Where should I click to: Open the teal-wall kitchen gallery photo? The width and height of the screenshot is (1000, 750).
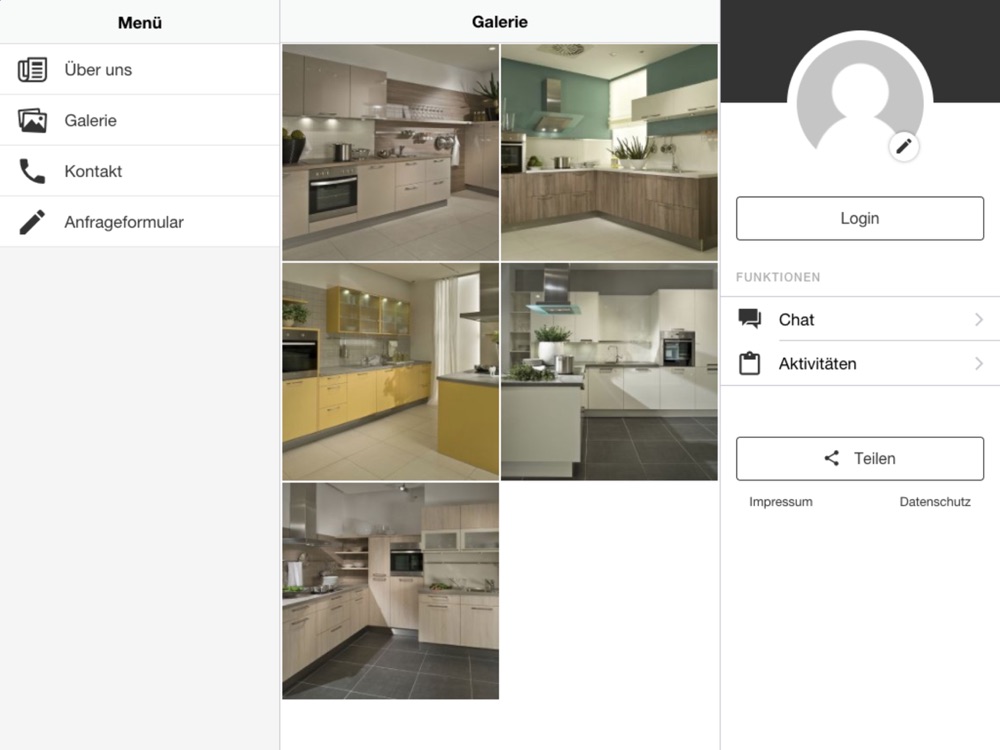pyautogui.click(x=609, y=152)
